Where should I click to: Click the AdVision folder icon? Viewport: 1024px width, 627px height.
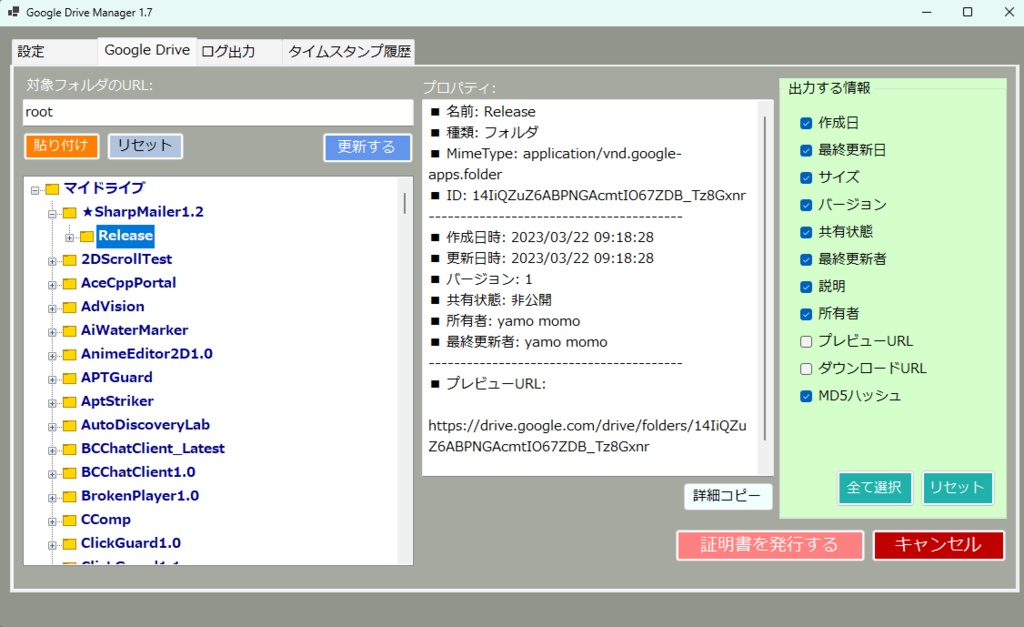pyautogui.click(x=69, y=308)
